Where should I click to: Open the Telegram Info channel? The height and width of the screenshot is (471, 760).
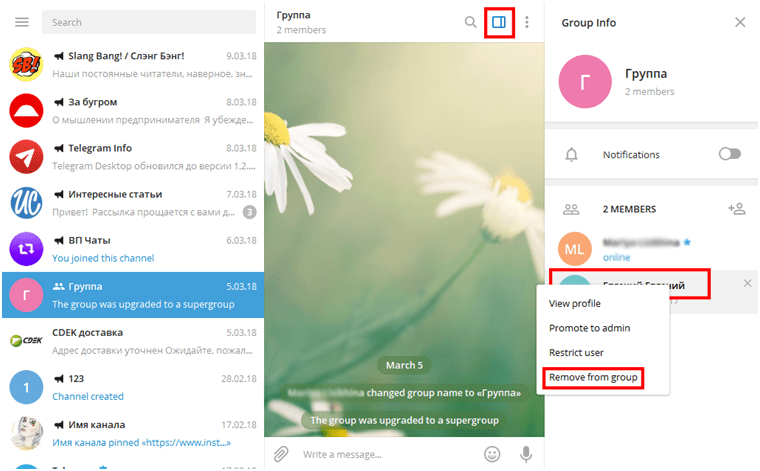click(x=133, y=157)
